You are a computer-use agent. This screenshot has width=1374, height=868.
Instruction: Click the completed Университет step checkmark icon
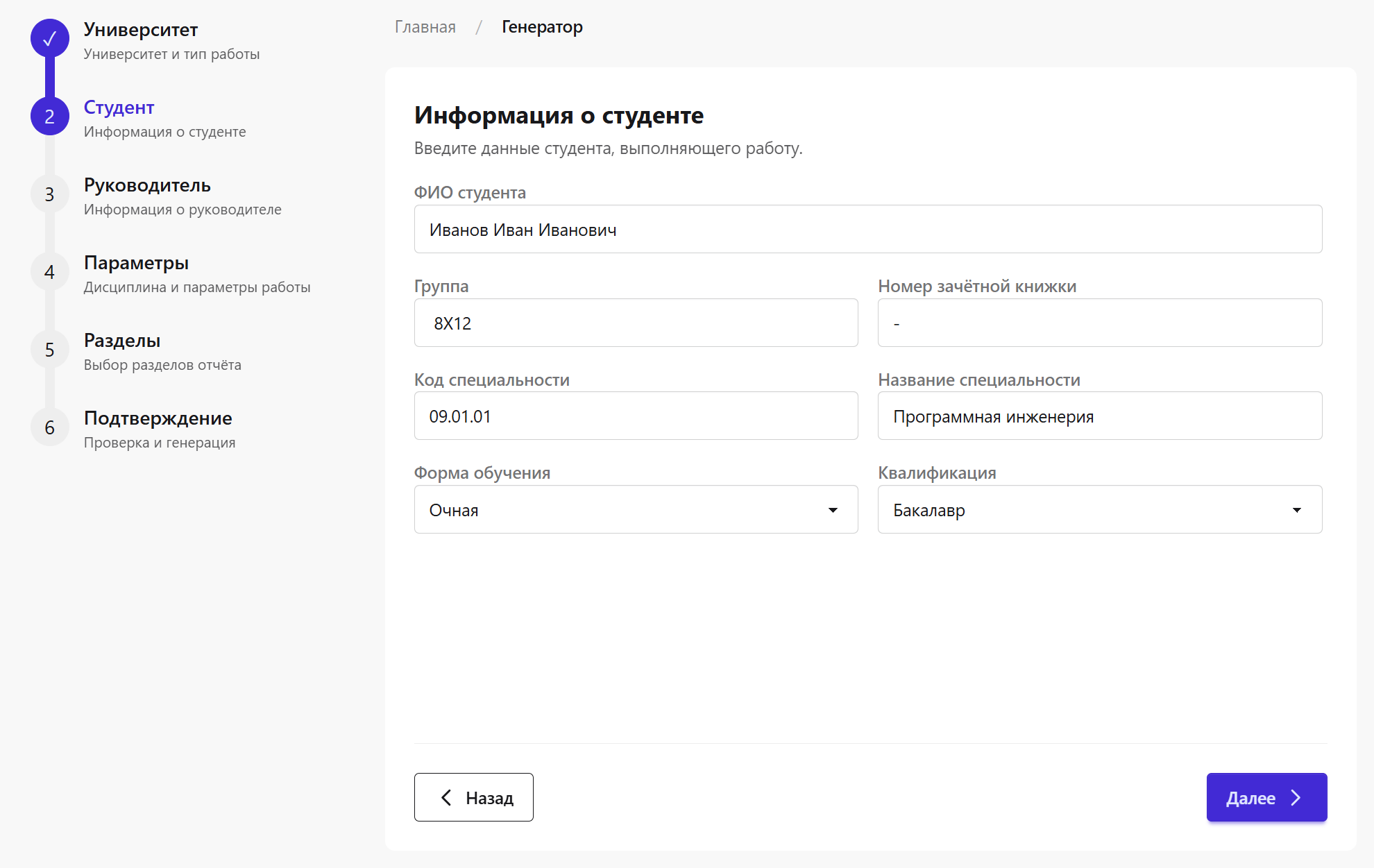point(49,38)
